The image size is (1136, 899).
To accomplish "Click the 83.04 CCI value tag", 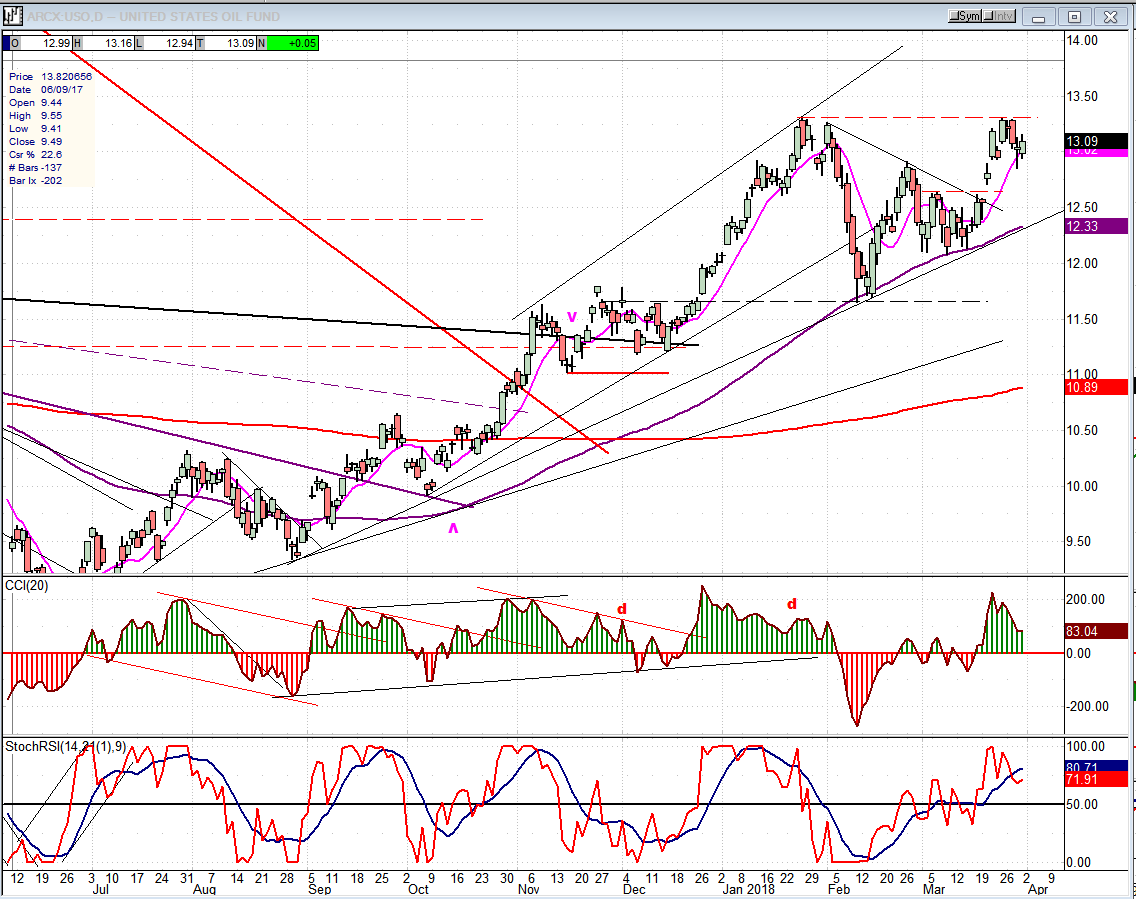I will pos(1097,631).
